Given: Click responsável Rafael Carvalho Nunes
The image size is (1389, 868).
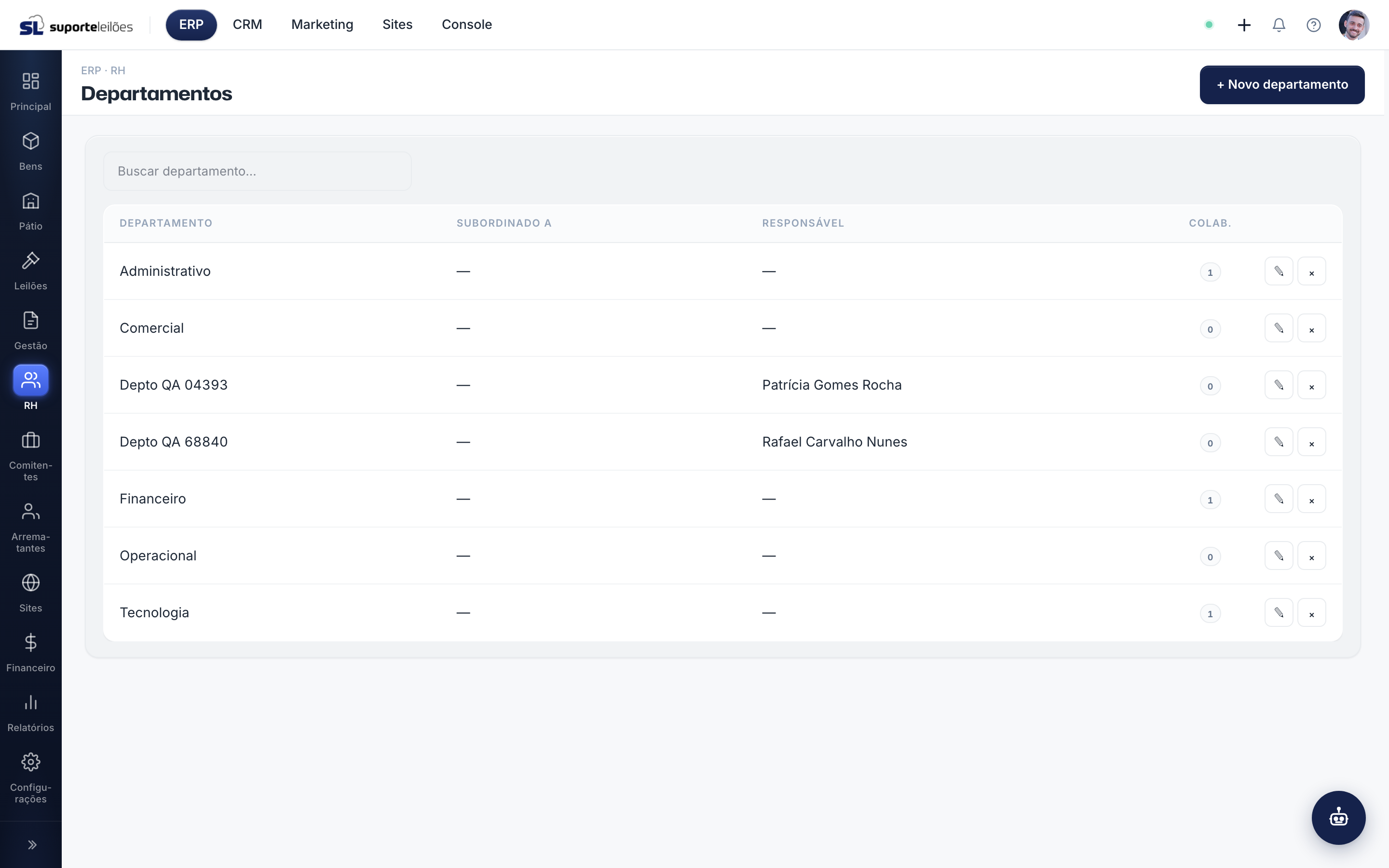Looking at the screenshot, I should 834,441.
